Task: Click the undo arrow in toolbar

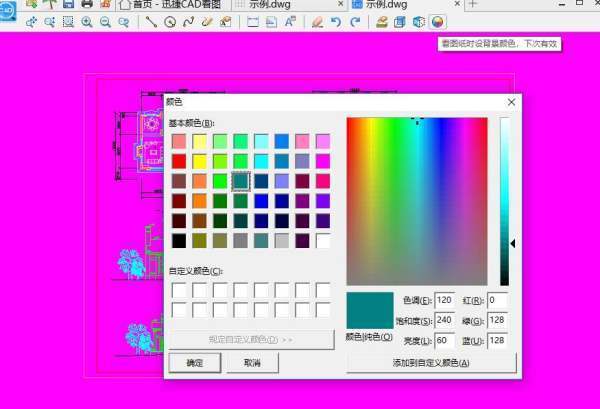Action: click(336, 21)
